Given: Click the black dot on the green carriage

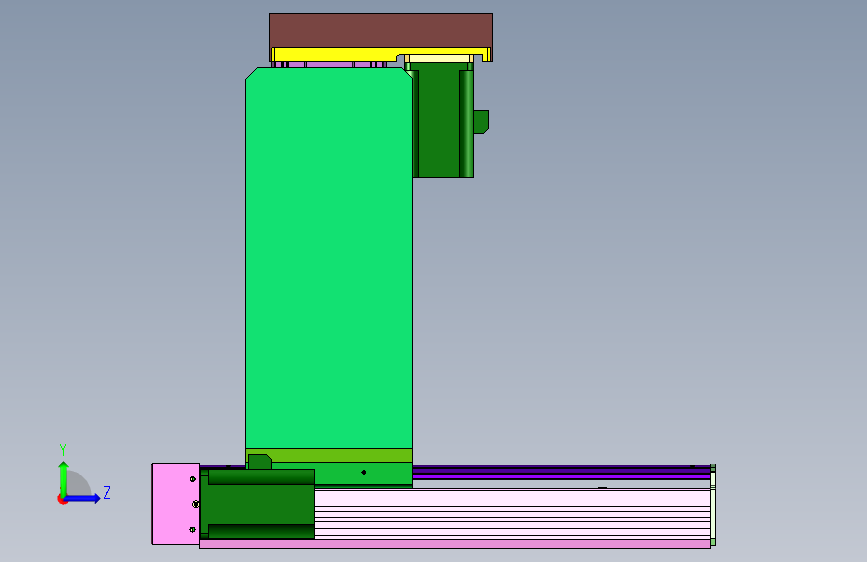Looking at the screenshot, I should pos(363,472).
